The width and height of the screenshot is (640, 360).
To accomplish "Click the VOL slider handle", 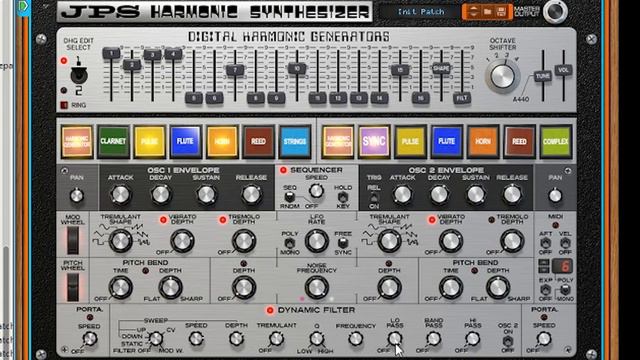I will click(x=563, y=70).
